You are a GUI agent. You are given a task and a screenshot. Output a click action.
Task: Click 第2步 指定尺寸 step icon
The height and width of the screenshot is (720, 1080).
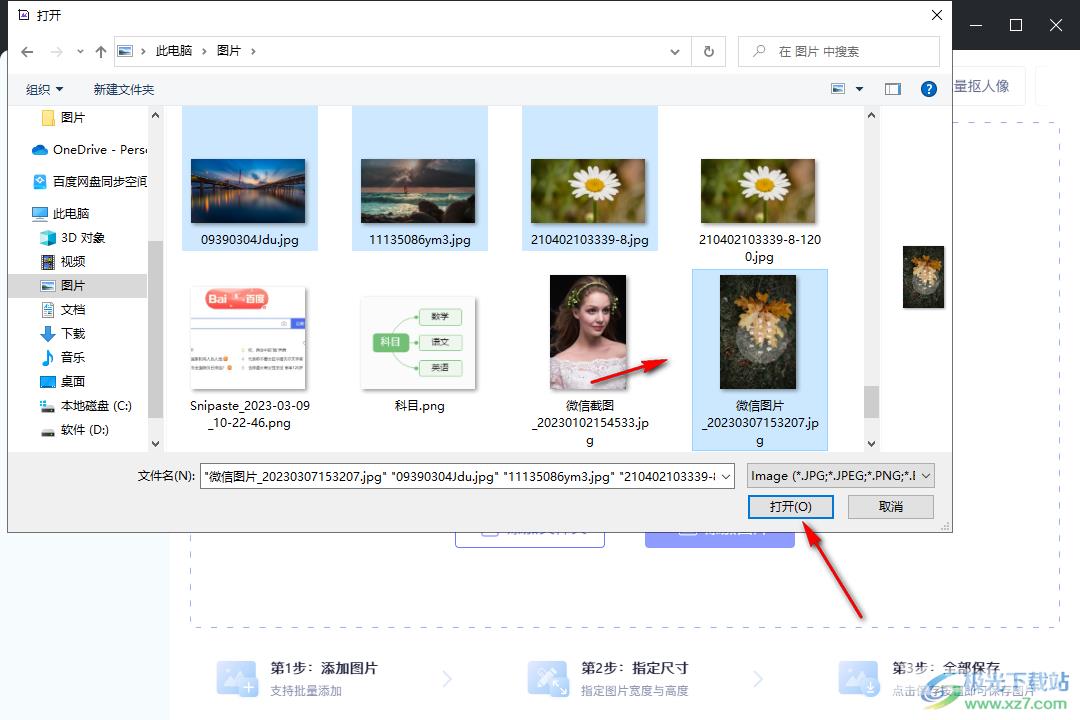click(548, 679)
